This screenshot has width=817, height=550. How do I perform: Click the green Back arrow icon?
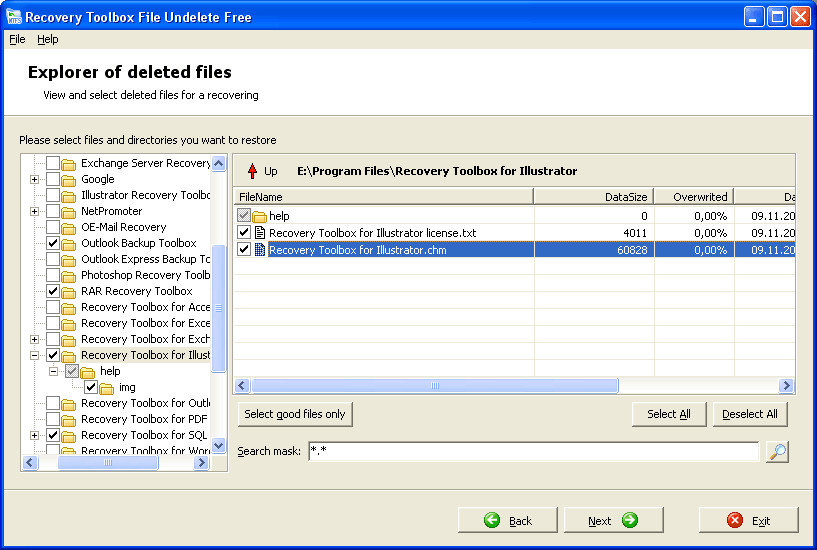[x=492, y=520]
